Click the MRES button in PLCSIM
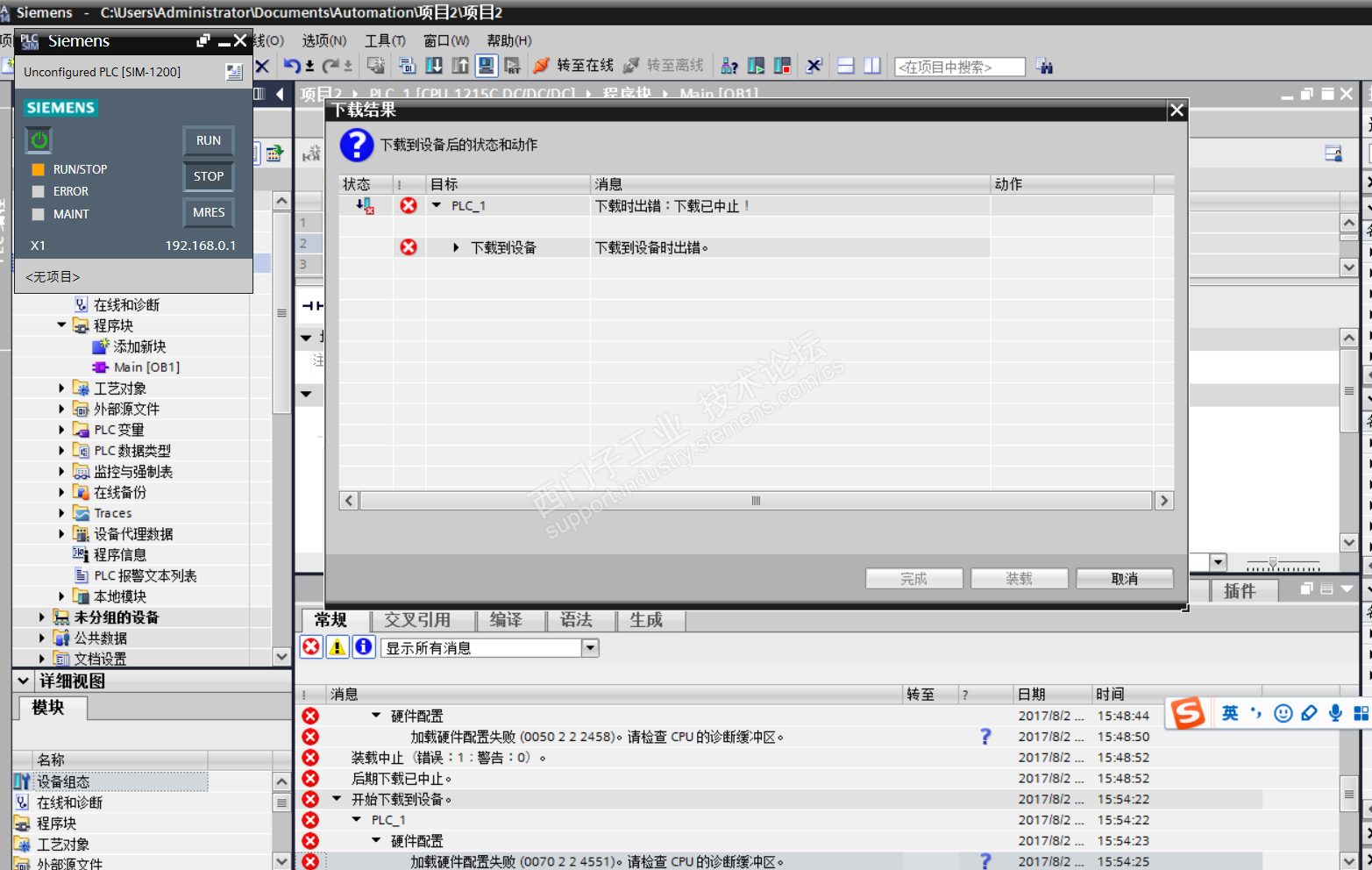Screen dimensions: 1372x870 click(x=209, y=212)
